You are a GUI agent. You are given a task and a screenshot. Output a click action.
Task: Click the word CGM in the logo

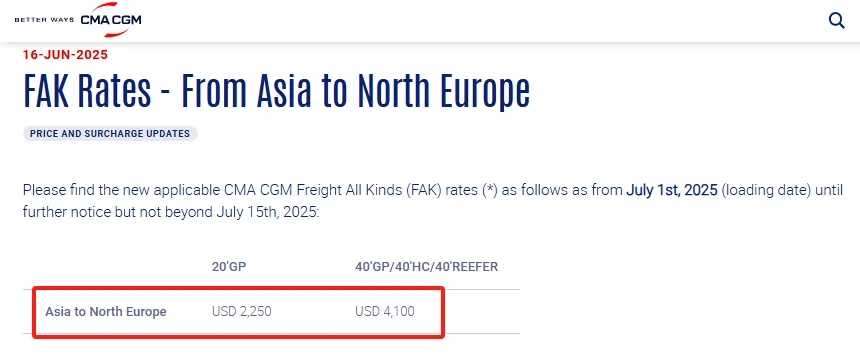(127, 20)
